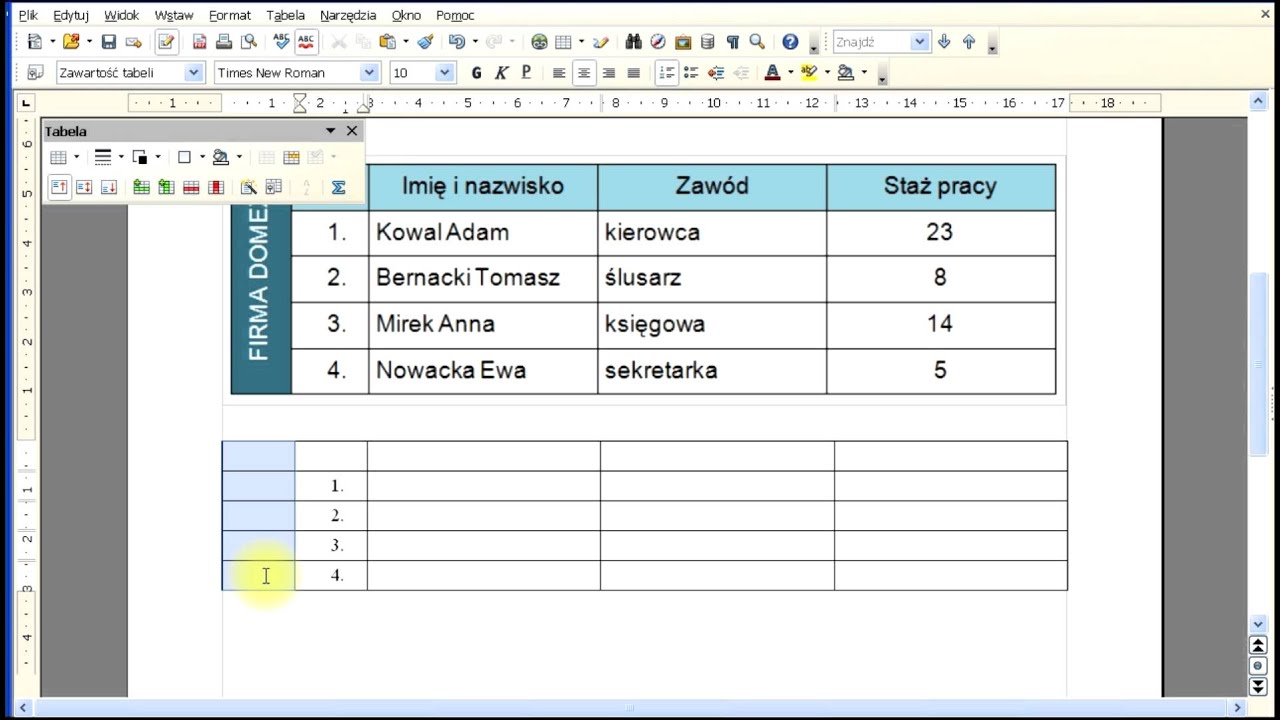
Task: Export directly as PDF
Action: (x=200, y=42)
